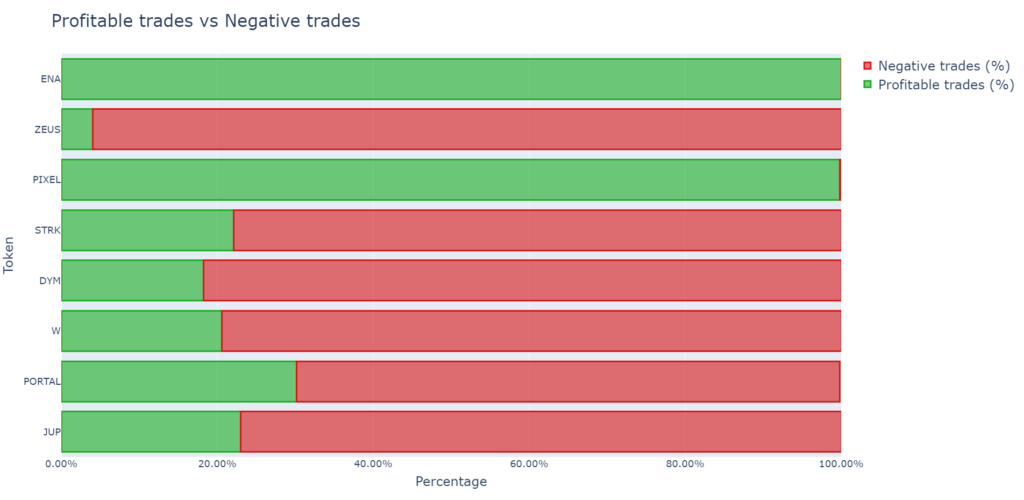
Task: Select the green PIXEL profitable bar
Action: point(450,180)
